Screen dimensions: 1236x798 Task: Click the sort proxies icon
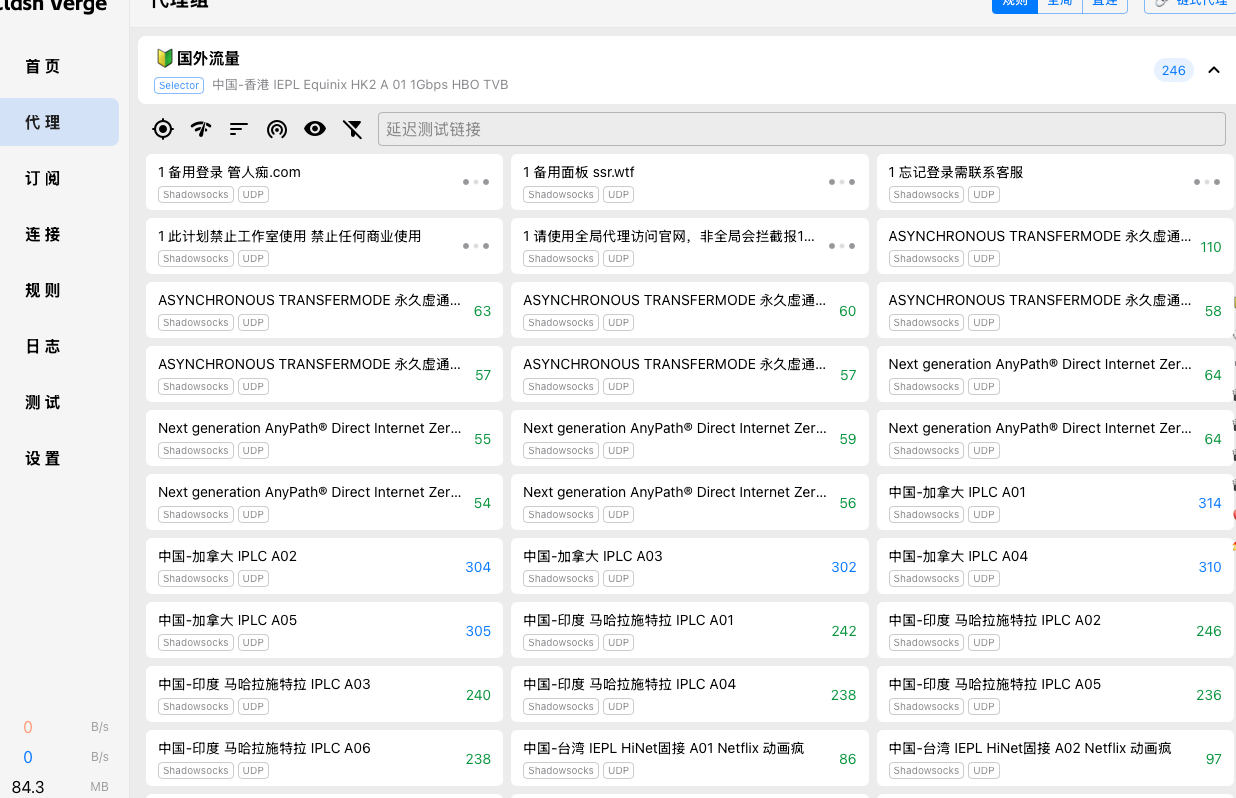tap(238, 129)
